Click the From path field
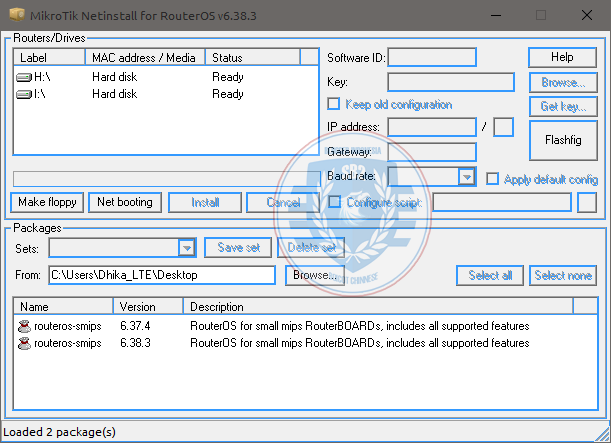611x443 pixels. click(162, 275)
